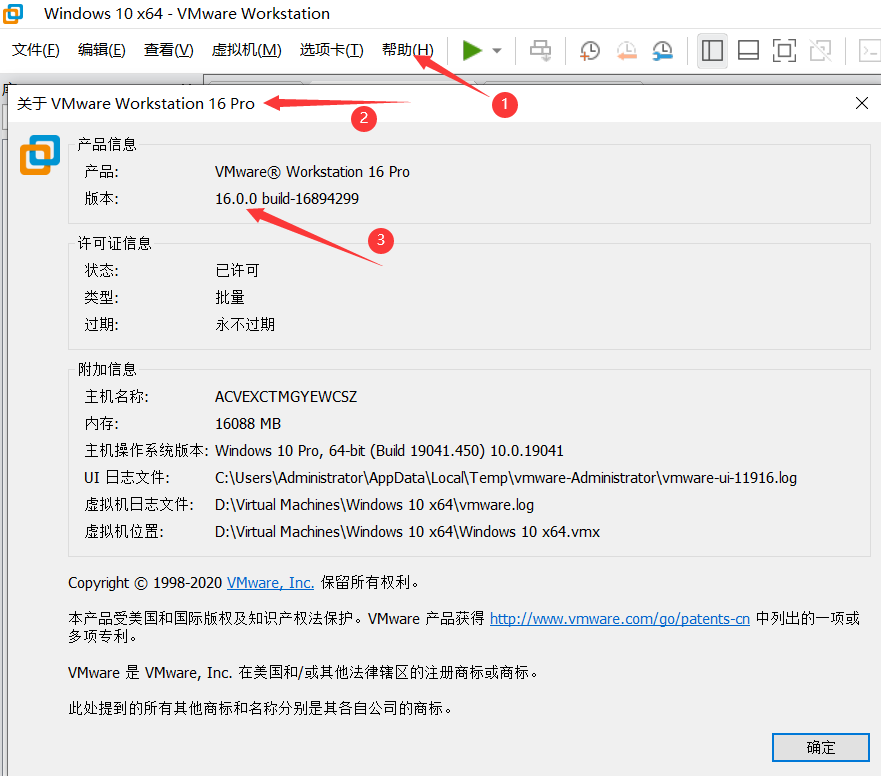Click the VMware Workstation title bar logo
The image size is (881, 776).
(13, 13)
